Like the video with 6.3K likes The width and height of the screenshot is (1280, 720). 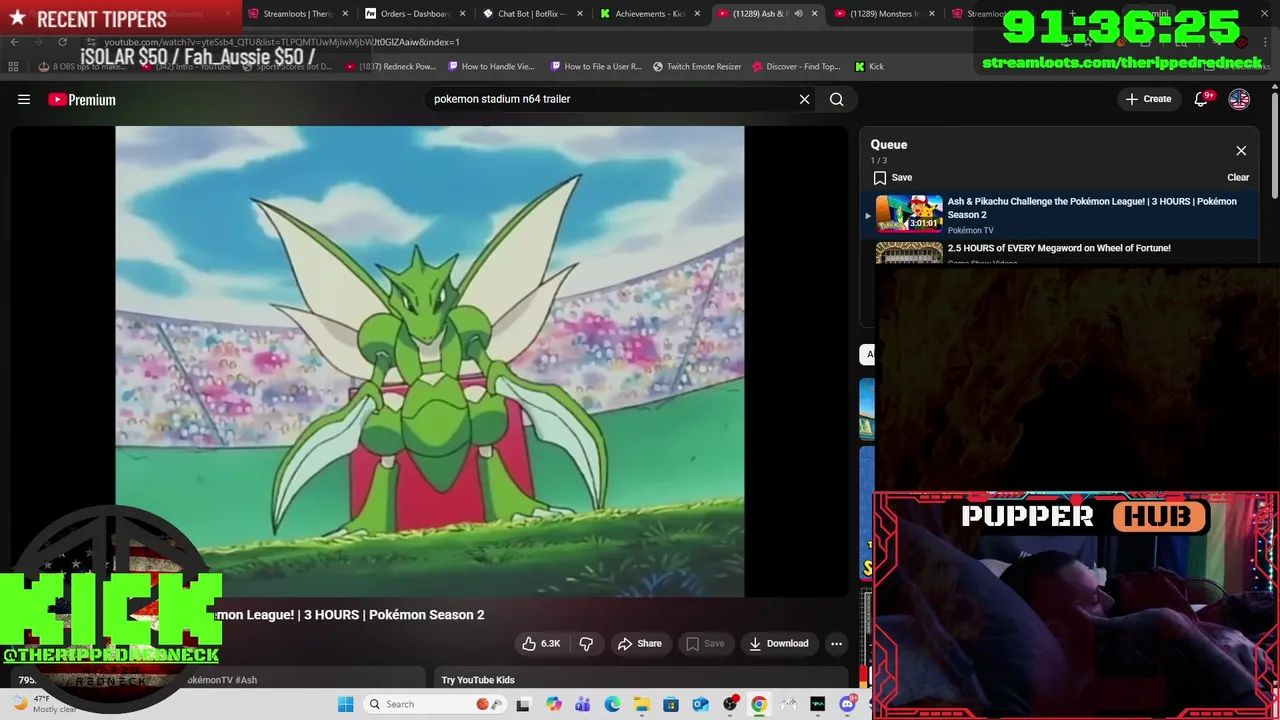541,643
